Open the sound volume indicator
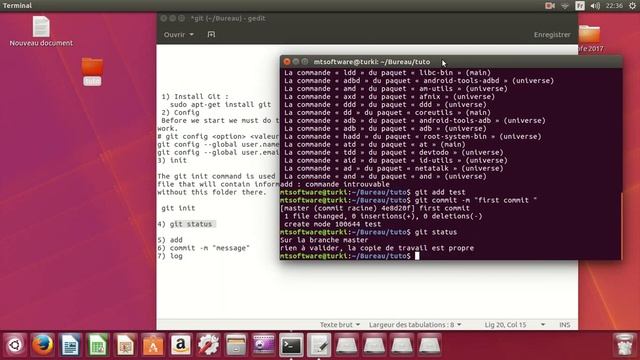This screenshot has width=640, height=360. [x=595, y=5]
